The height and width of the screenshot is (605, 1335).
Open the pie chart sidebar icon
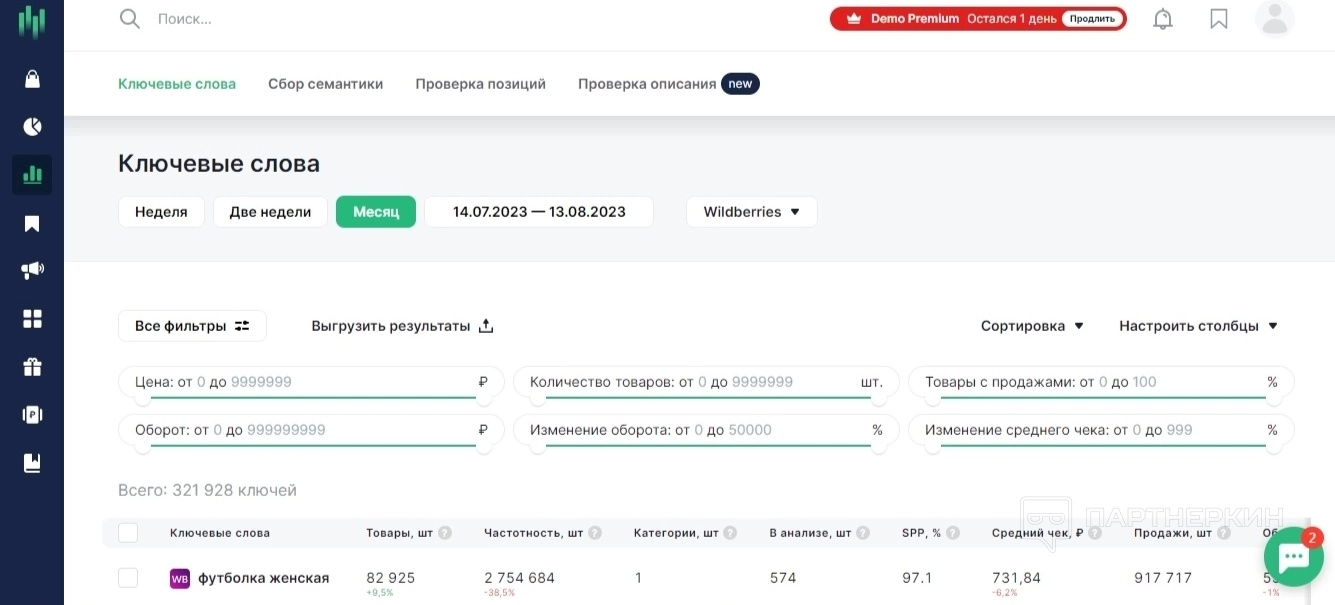coord(32,127)
